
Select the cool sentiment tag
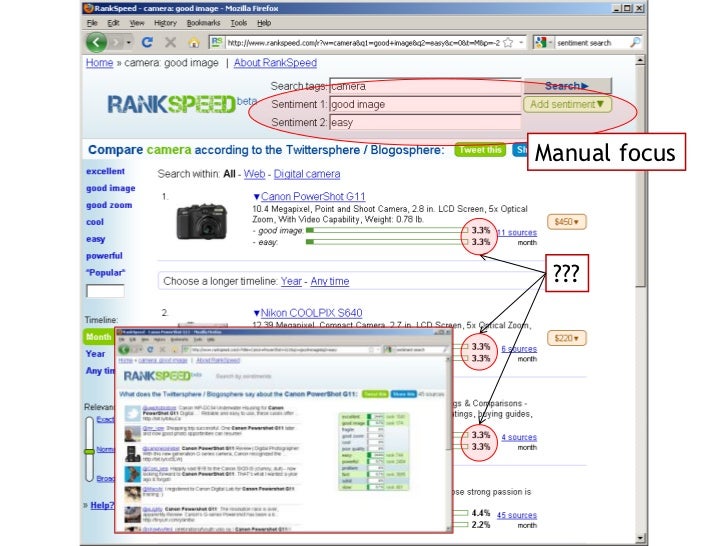(95, 222)
